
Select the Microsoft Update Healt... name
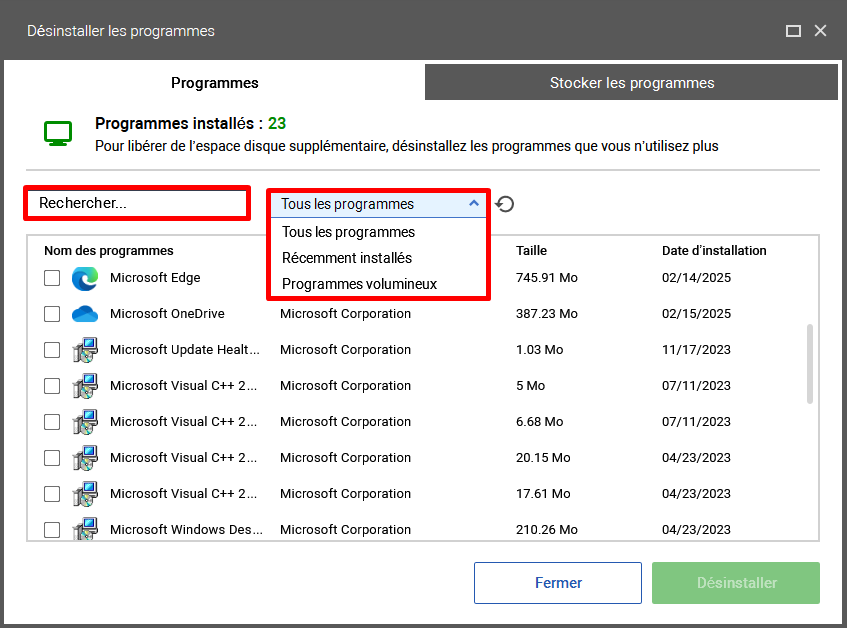click(x=185, y=350)
